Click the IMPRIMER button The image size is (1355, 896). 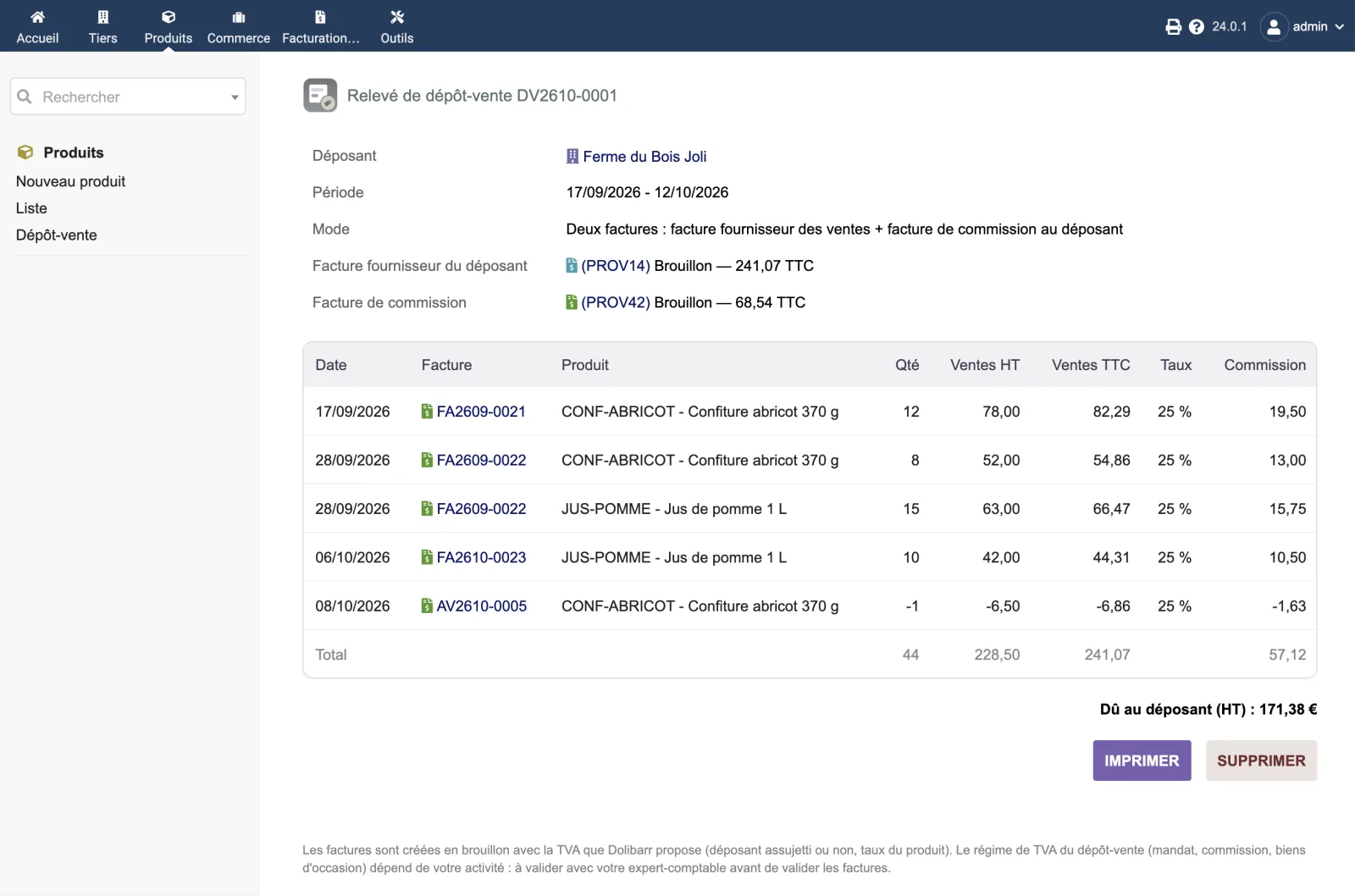(x=1142, y=760)
